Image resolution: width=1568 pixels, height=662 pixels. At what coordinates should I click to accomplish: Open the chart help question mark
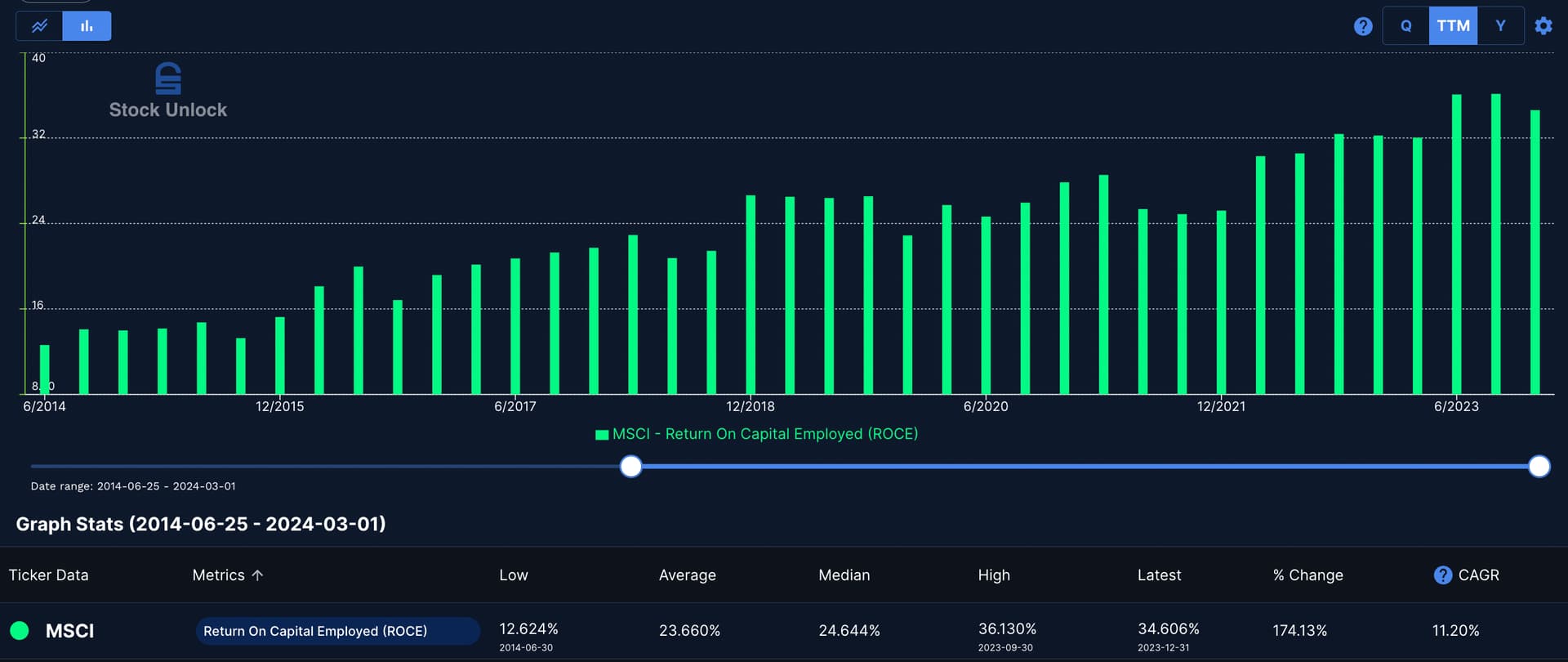click(1362, 26)
